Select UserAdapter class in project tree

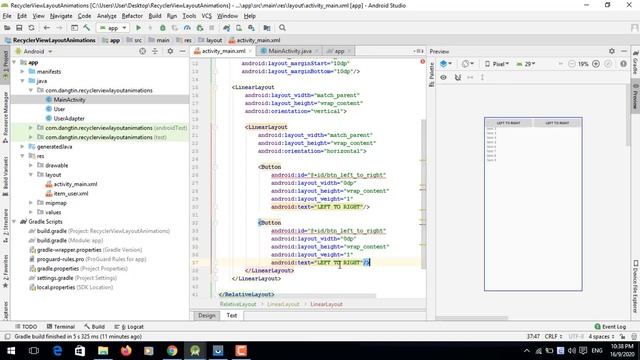(x=69, y=118)
